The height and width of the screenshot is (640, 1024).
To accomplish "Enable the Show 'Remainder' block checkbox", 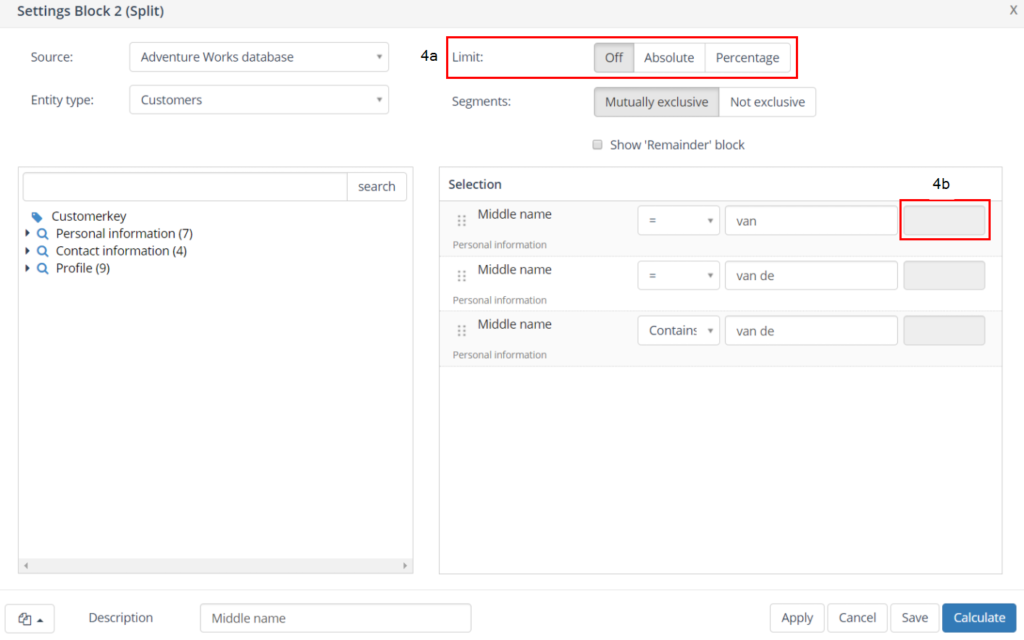I will 598,145.
